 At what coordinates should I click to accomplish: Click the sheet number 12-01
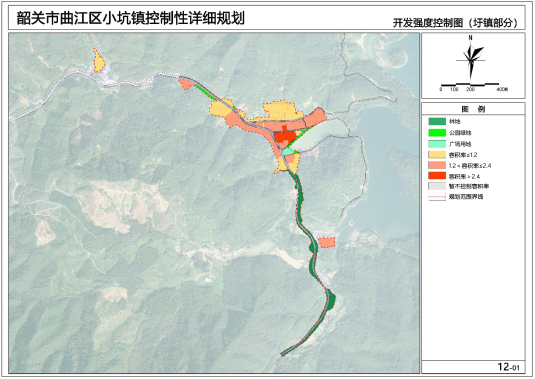point(508,367)
